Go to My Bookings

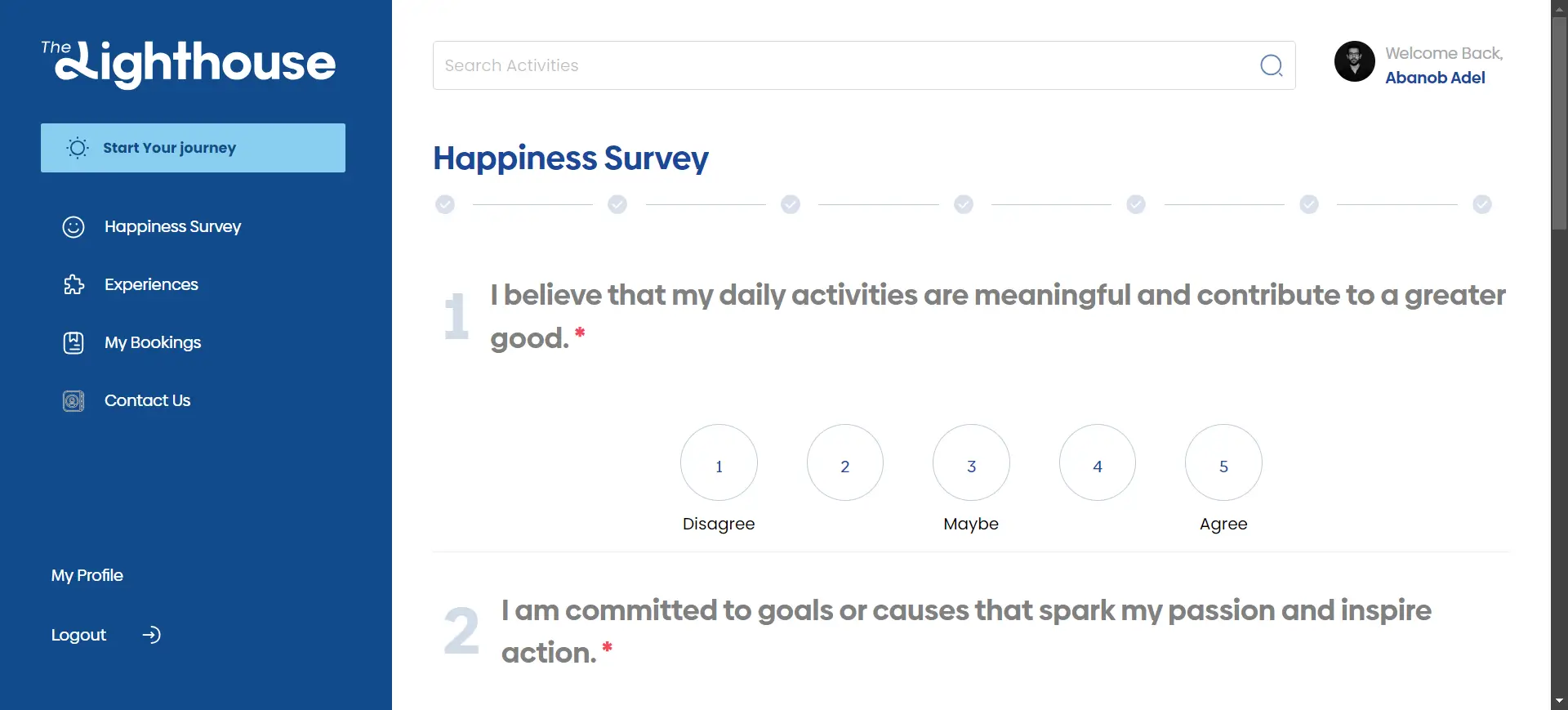point(153,343)
